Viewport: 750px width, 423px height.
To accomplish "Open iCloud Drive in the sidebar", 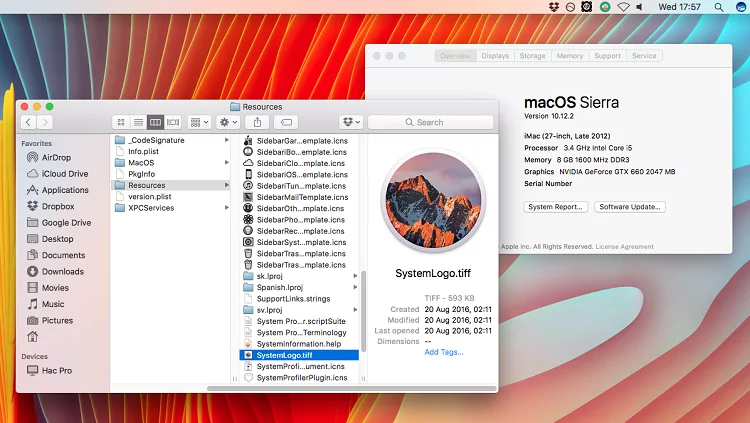I will pyautogui.click(x=58, y=174).
